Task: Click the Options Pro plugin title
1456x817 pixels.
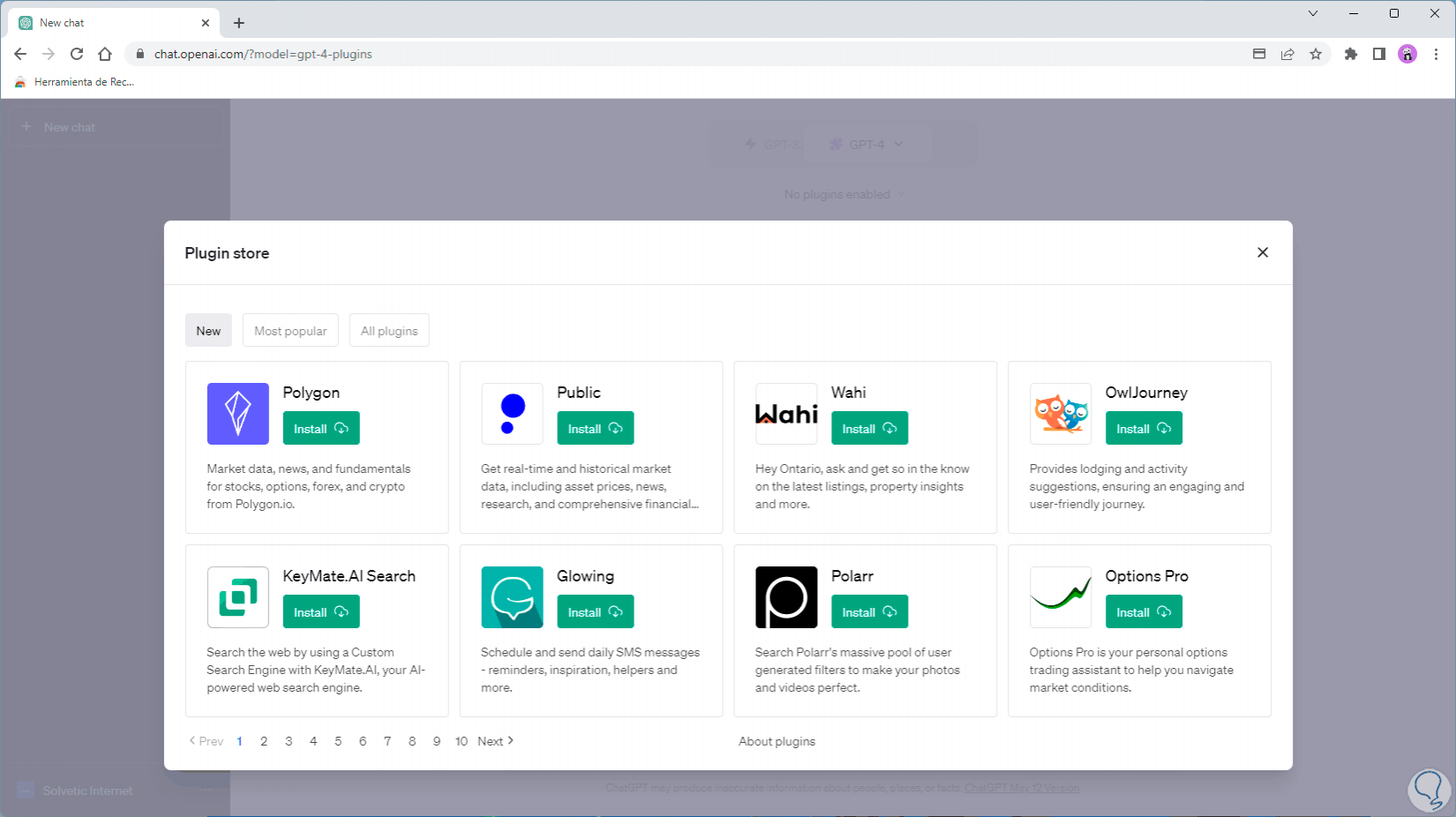Action: [1146, 576]
